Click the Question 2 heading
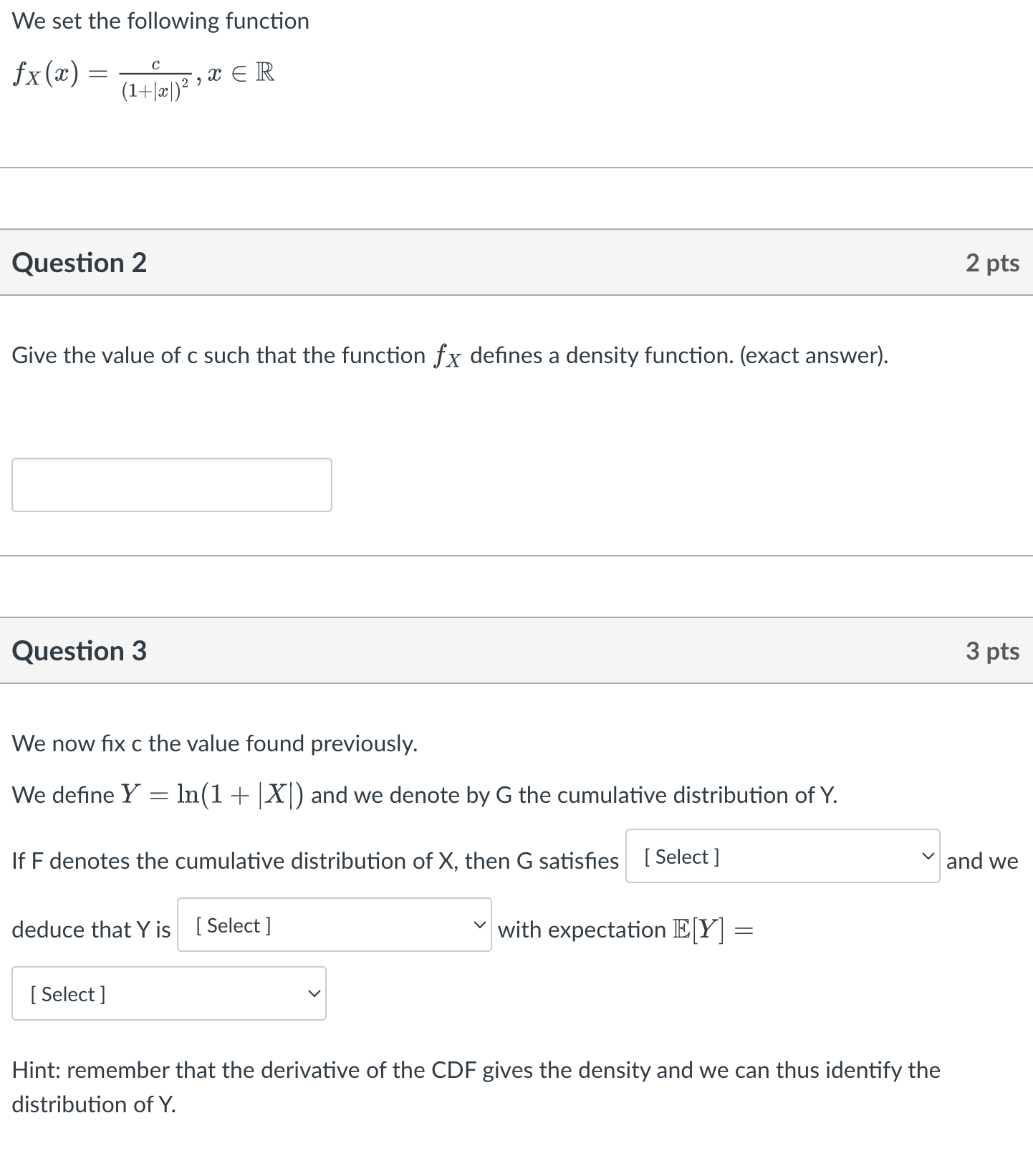The width and height of the screenshot is (1033, 1176). (x=80, y=263)
